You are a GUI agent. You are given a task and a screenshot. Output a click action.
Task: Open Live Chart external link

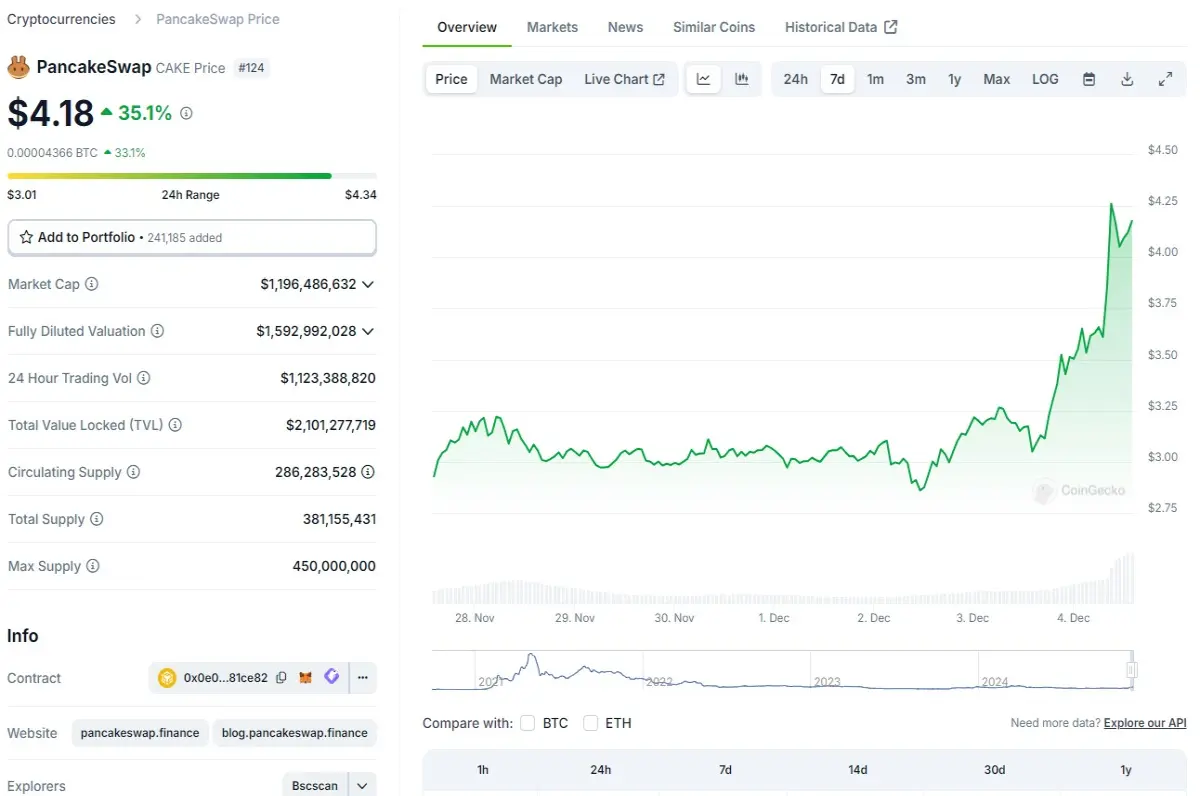624,79
